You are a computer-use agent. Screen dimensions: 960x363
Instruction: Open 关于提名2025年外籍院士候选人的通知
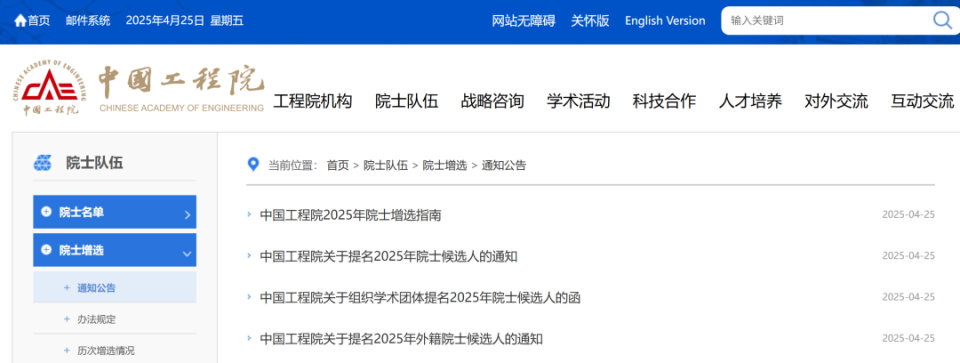pyautogui.click(x=401, y=338)
